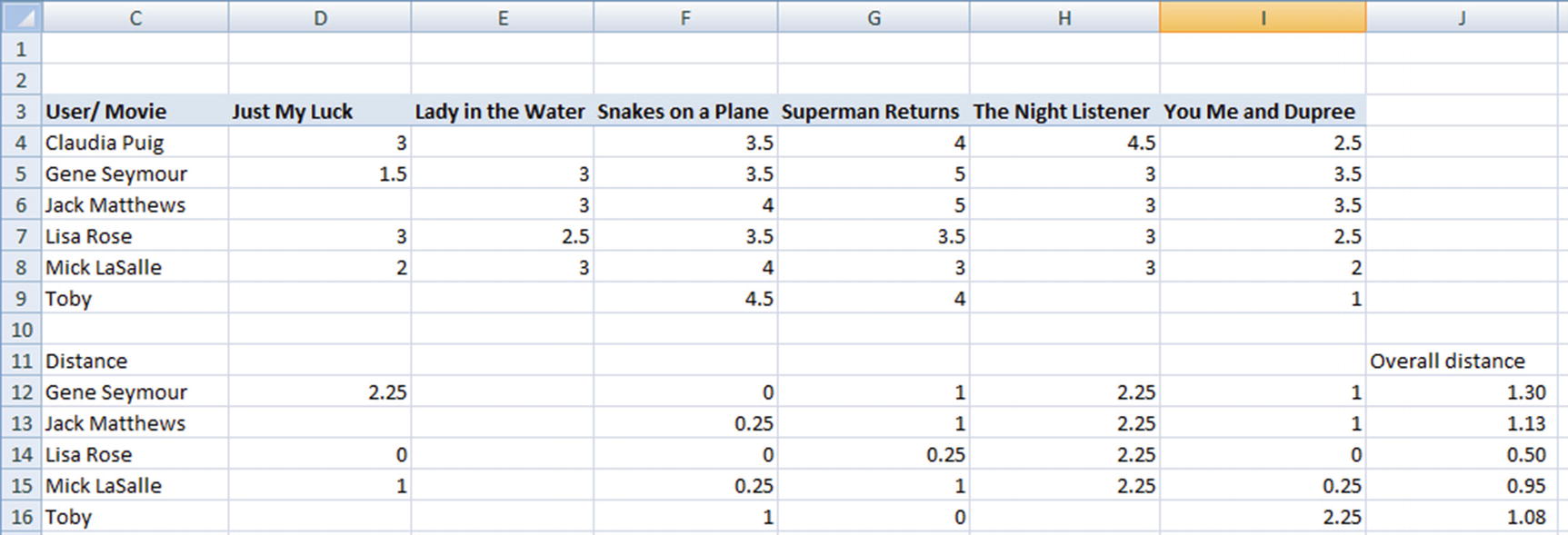Click the select-all corner triangle
This screenshot has height=535, width=1568.
(x=22, y=17)
